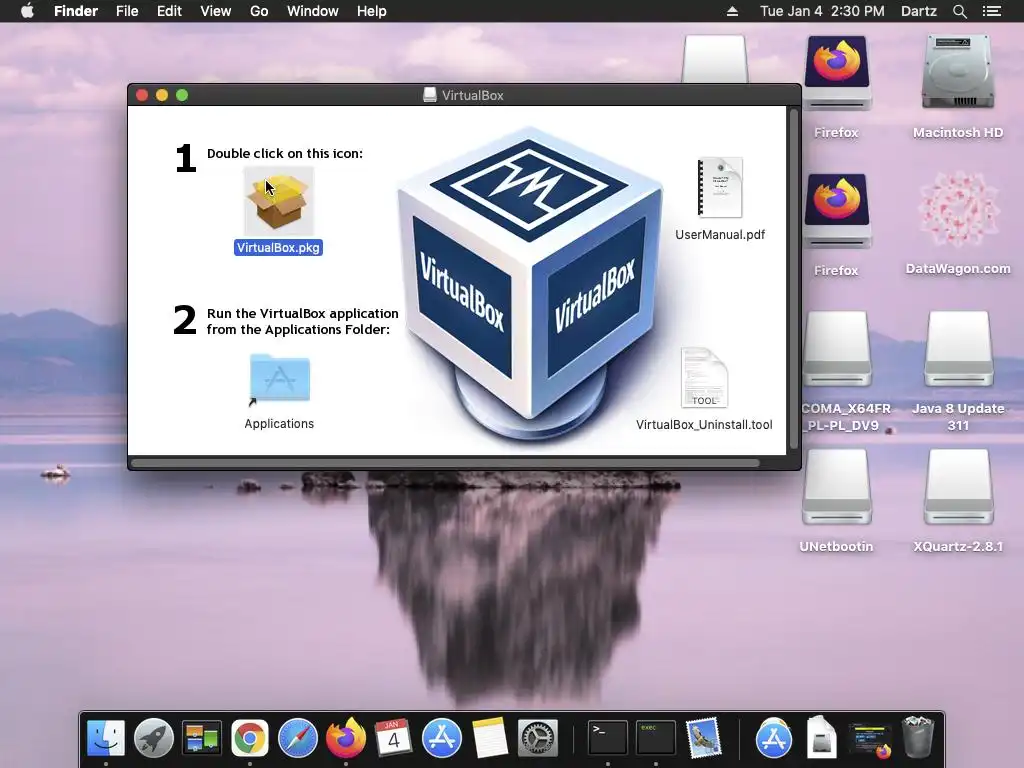Open Mail stamp icon in Dock
This screenshot has width=1024, height=768.
(x=703, y=738)
